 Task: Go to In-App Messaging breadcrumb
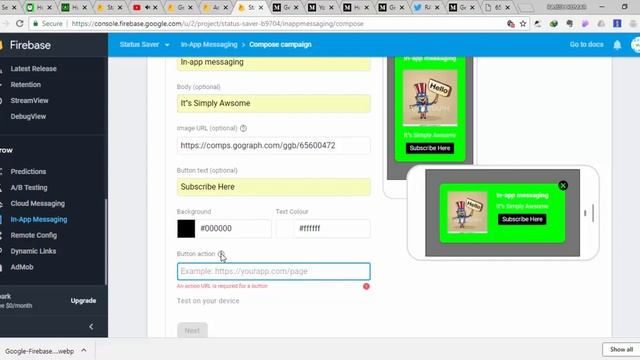point(209,44)
